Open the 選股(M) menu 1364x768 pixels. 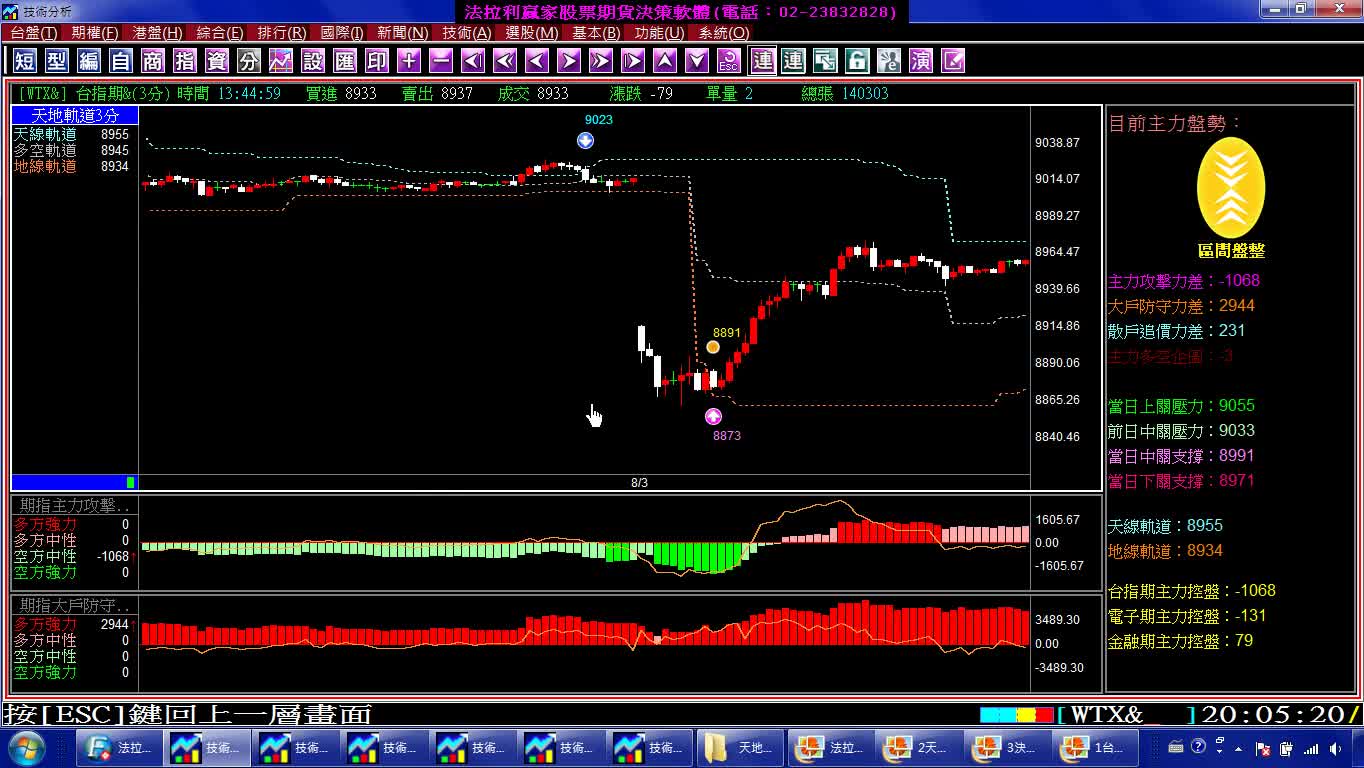(531, 33)
